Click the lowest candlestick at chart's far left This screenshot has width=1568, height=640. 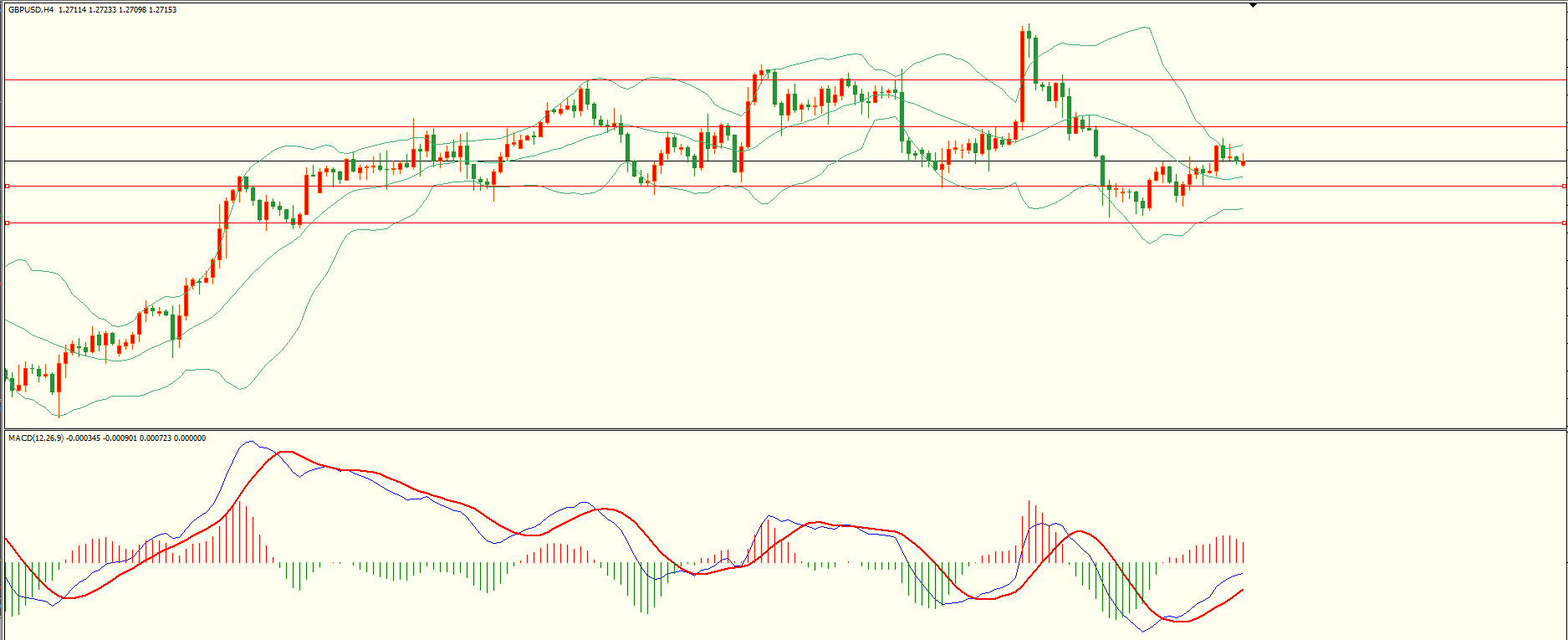pos(59,385)
